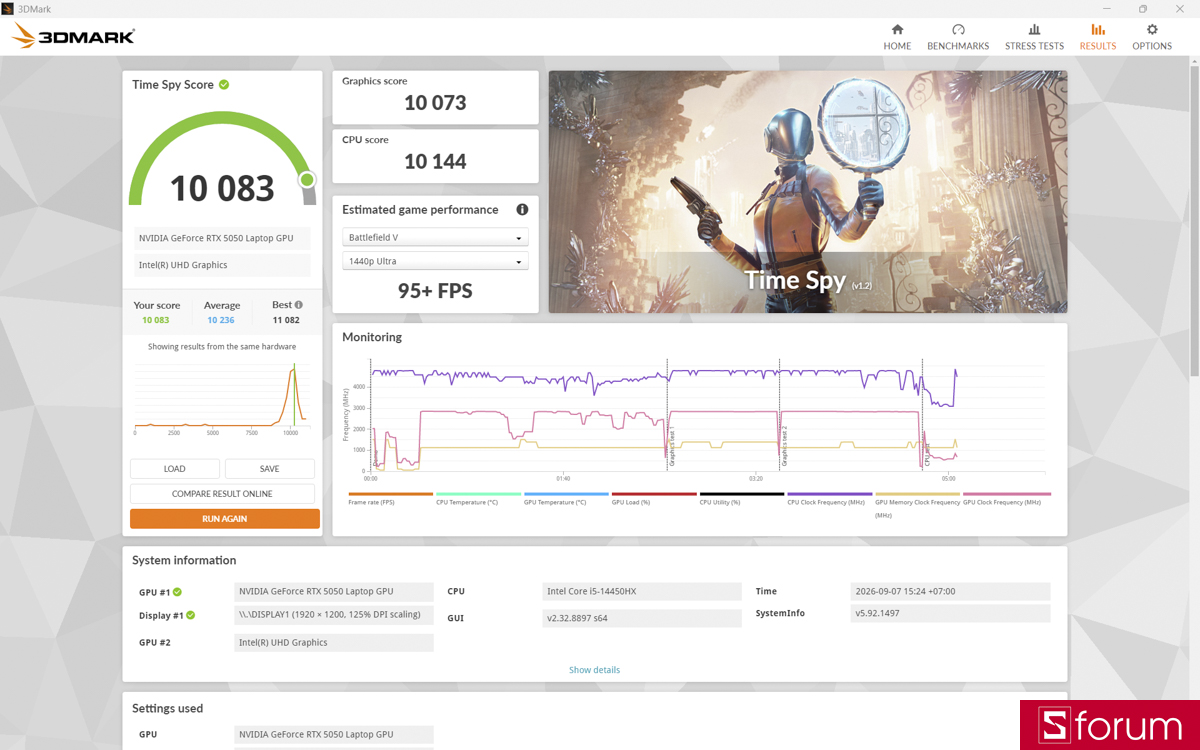Image resolution: width=1200 pixels, height=750 pixels.
Task: Click the CPU test marker in monitoring chart
Action: pos(927,454)
